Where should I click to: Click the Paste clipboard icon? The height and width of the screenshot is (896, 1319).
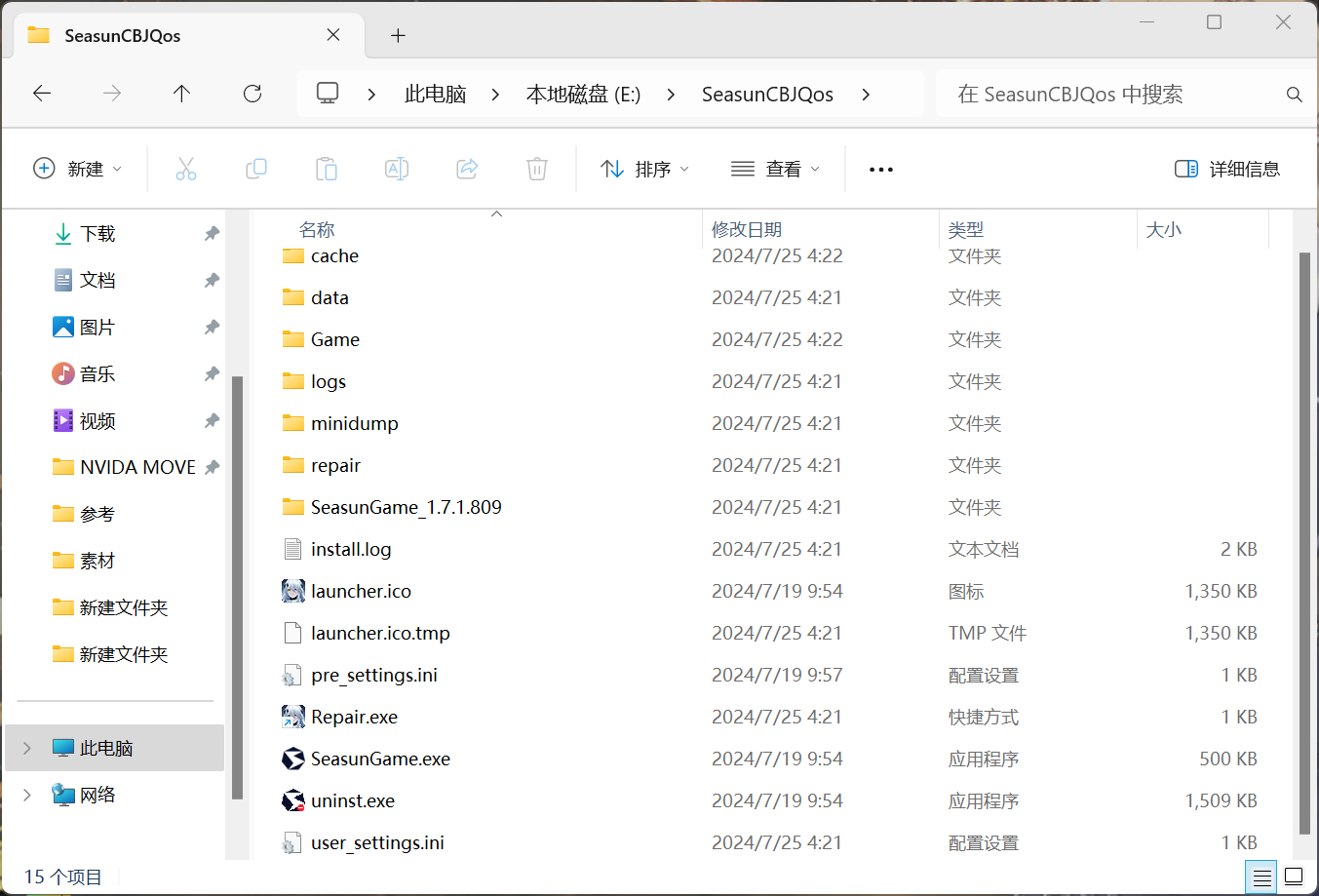(x=327, y=169)
